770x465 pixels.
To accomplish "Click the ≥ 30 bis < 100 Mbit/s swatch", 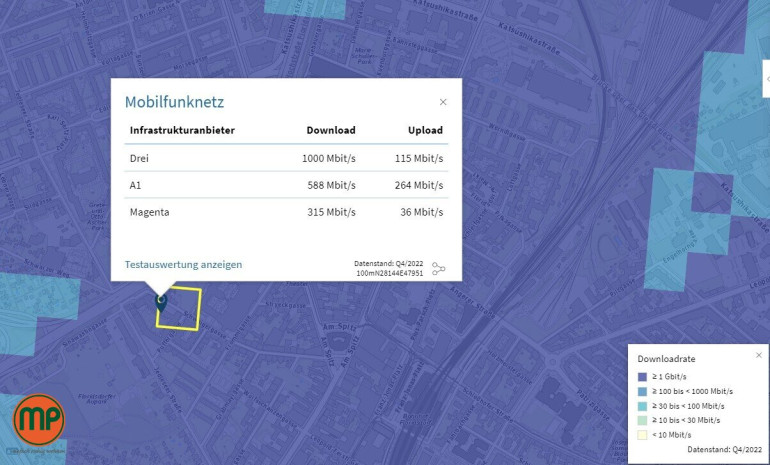I will (x=643, y=406).
